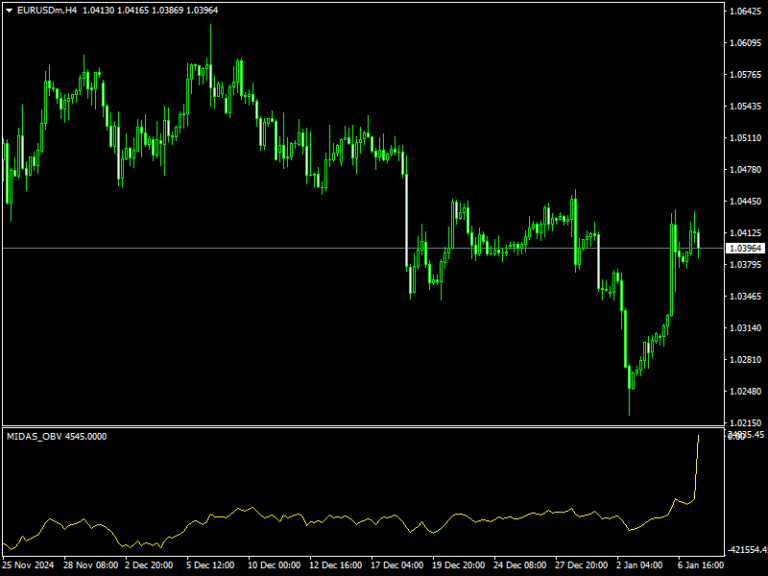Image resolution: width=768 pixels, height=576 pixels.
Task: Click price scale value 1.04125
Action: point(745,233)
